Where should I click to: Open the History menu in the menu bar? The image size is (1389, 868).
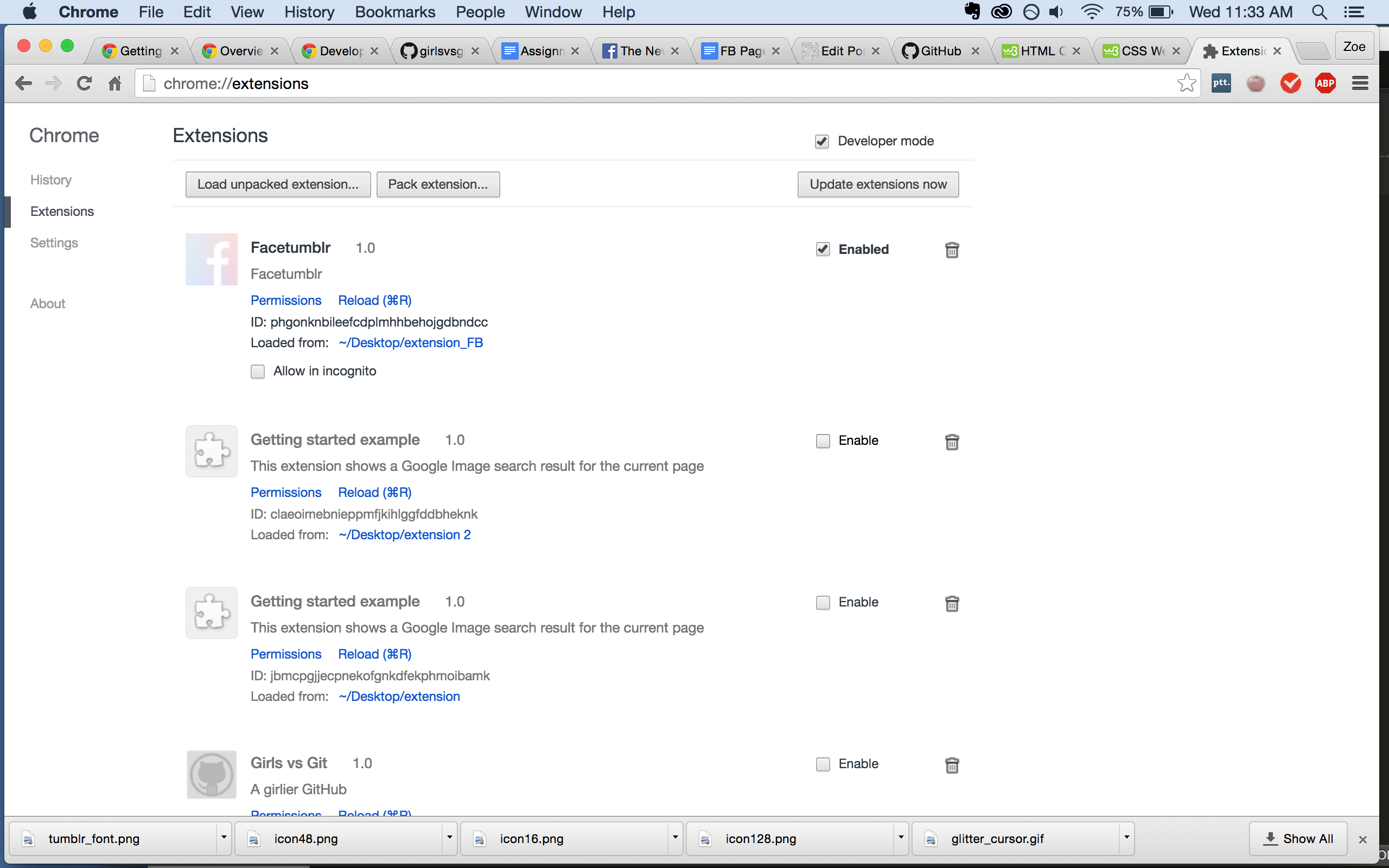click(309, 12)
